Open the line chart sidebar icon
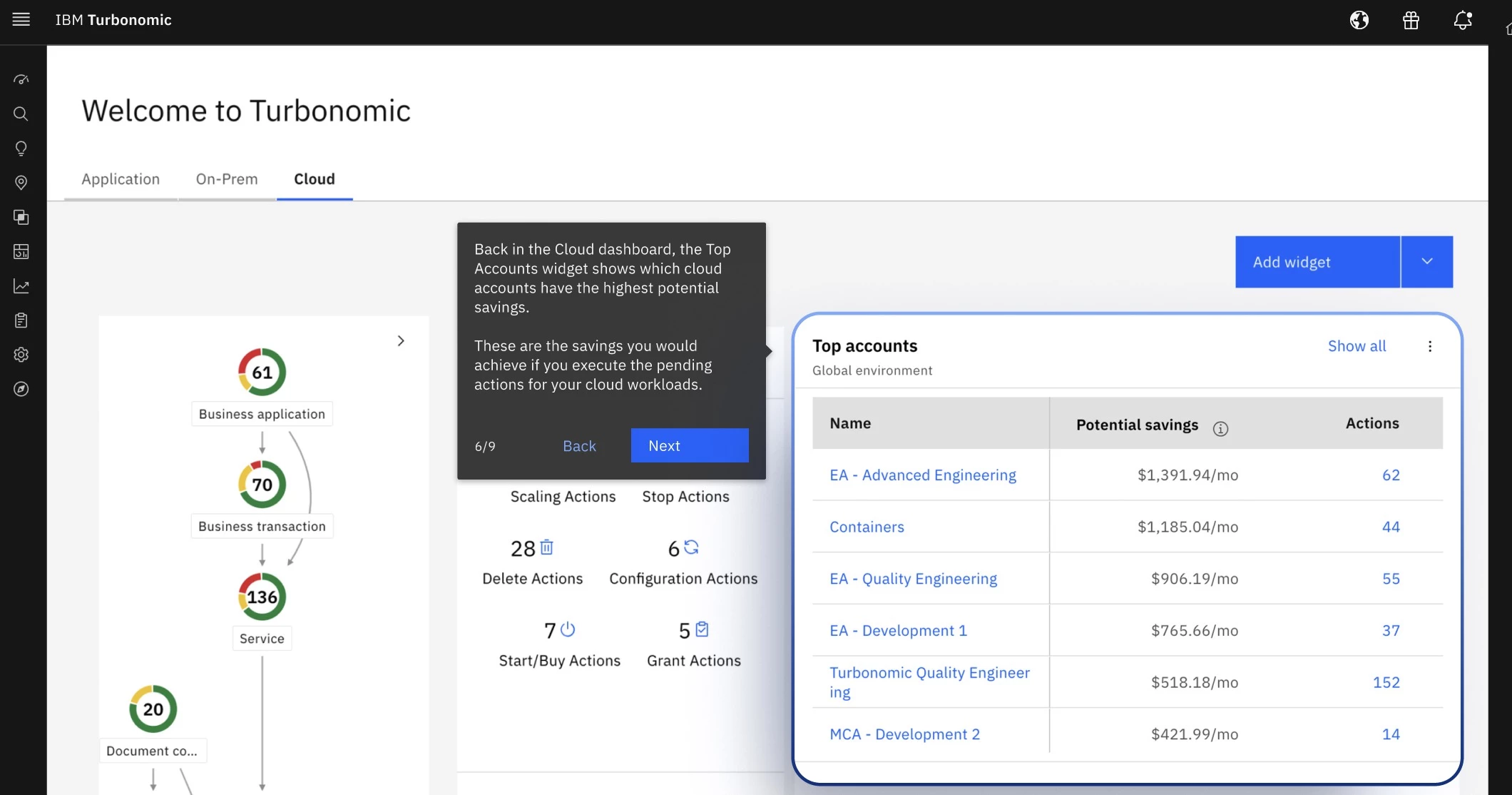 21,286
